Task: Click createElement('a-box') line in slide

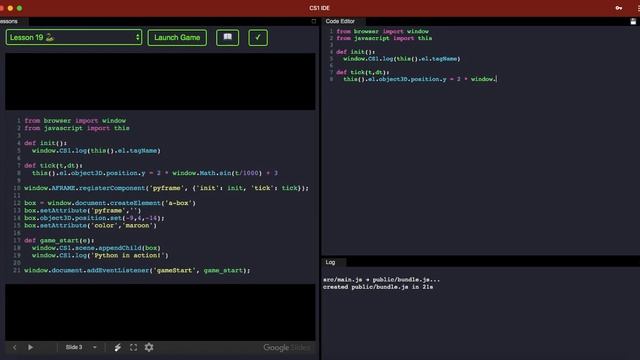Action: coord(110,203)
